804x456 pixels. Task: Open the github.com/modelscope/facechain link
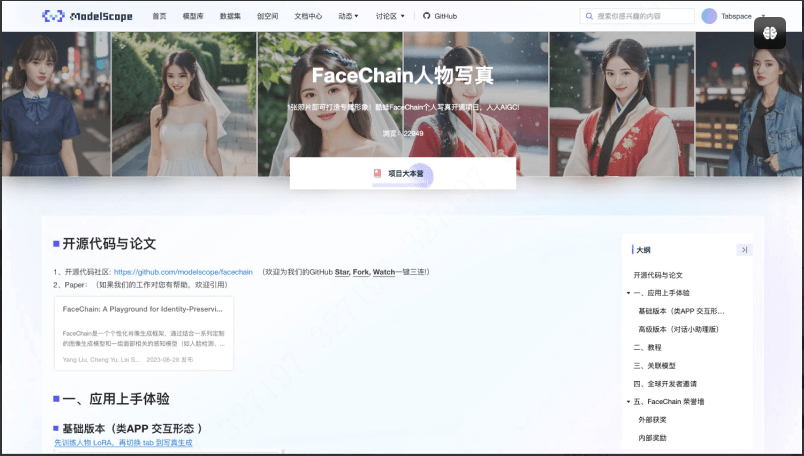pyautogui.click(x=183, y=272)
